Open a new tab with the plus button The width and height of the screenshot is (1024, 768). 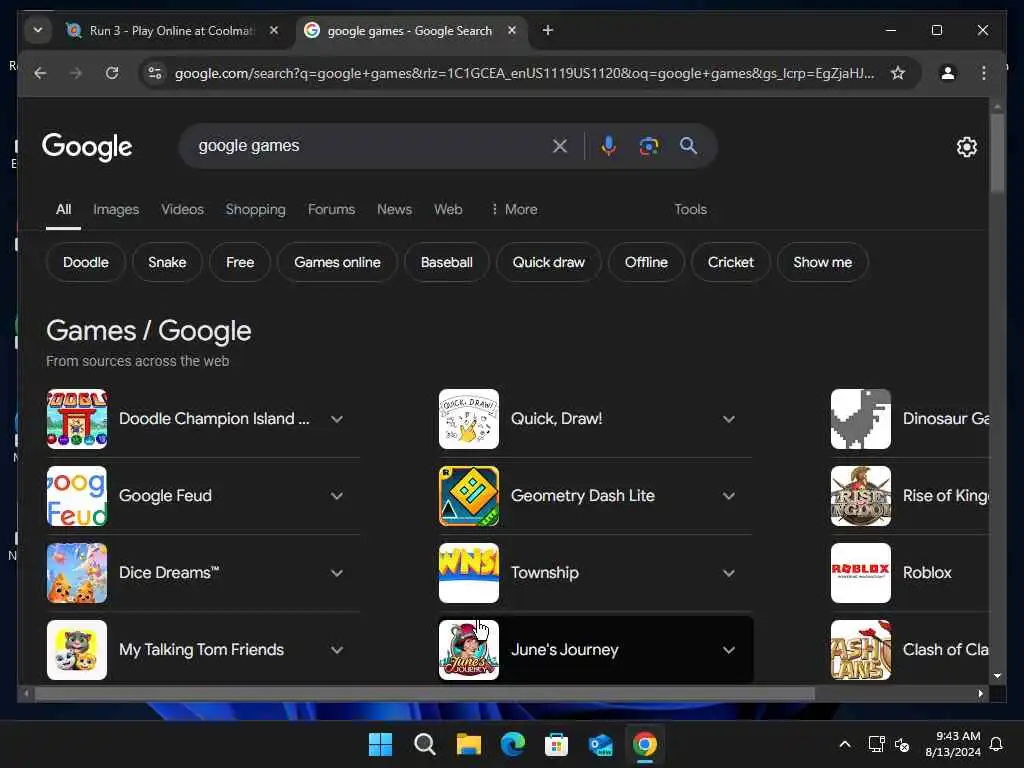pyautogui.click(x=548, y=30)
